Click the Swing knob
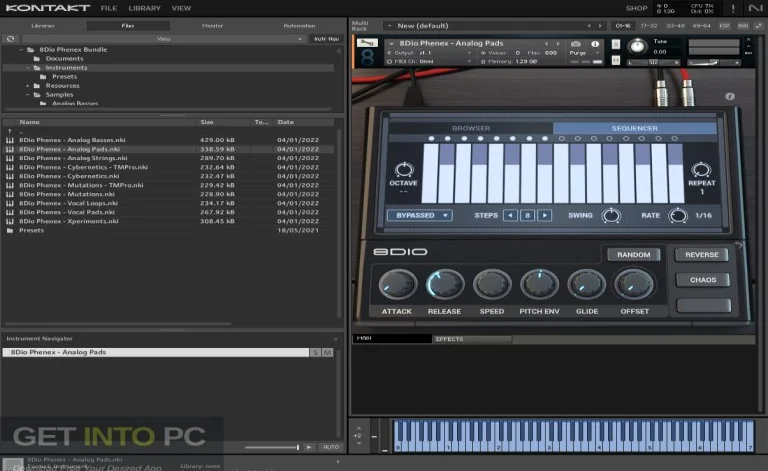Image resolution: width=768 pixels, height=471 pixels. [x=611, y=215]
